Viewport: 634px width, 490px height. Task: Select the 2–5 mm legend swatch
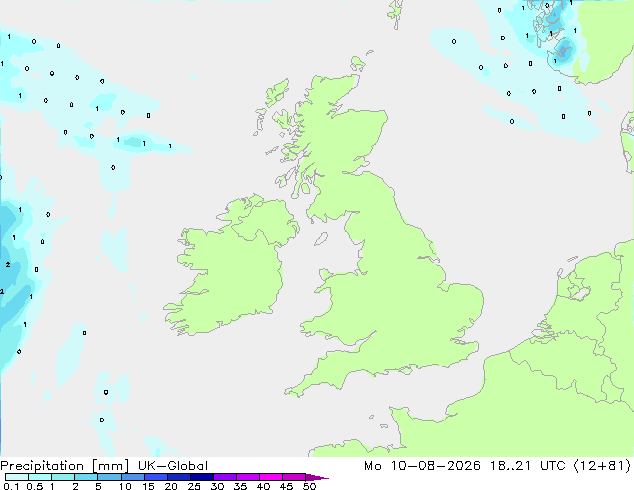pos(86,477)
